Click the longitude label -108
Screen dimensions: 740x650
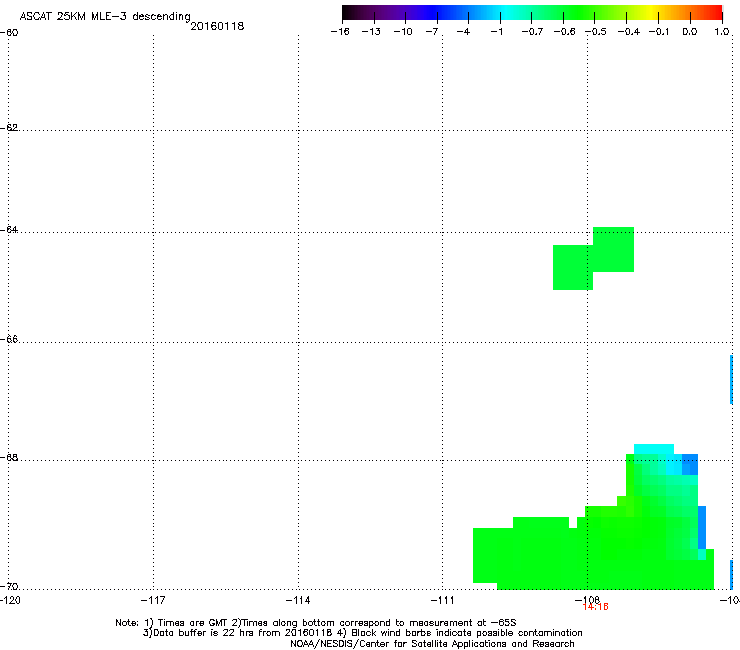[587, 599]
